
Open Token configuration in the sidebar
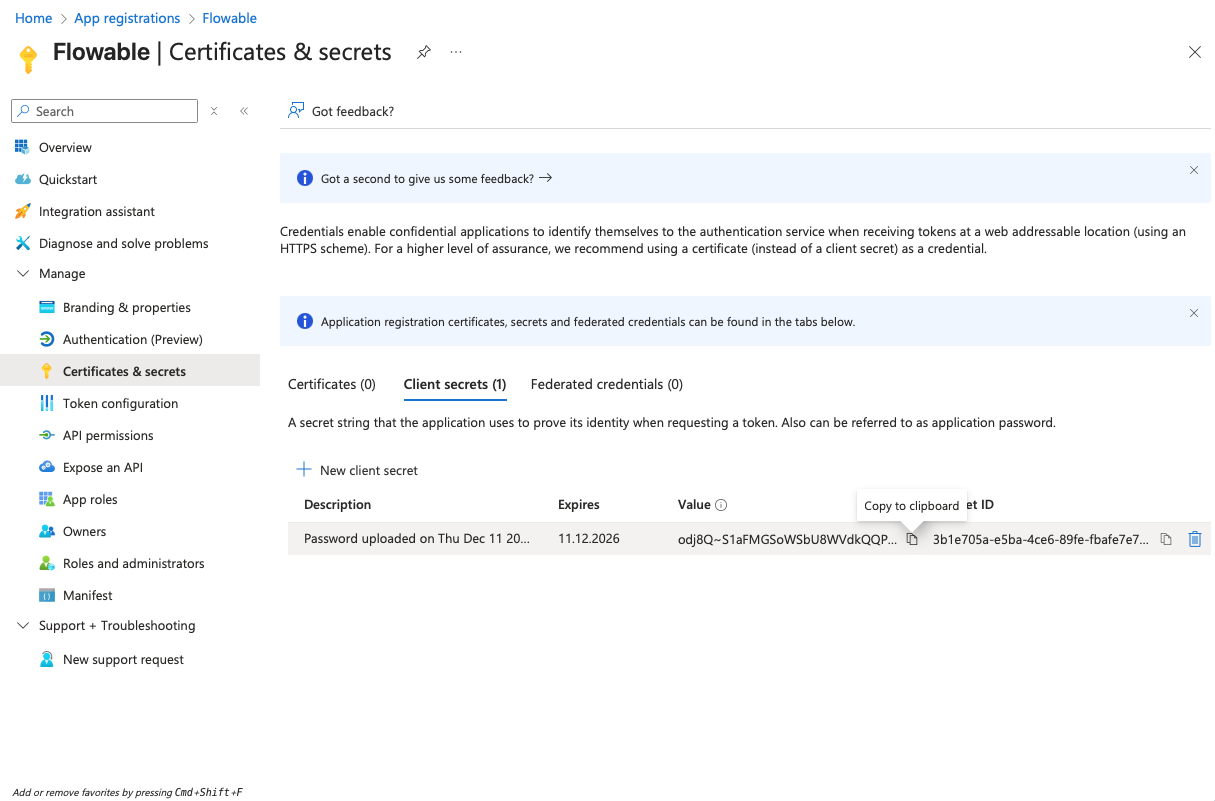click(x=120, y=403)
